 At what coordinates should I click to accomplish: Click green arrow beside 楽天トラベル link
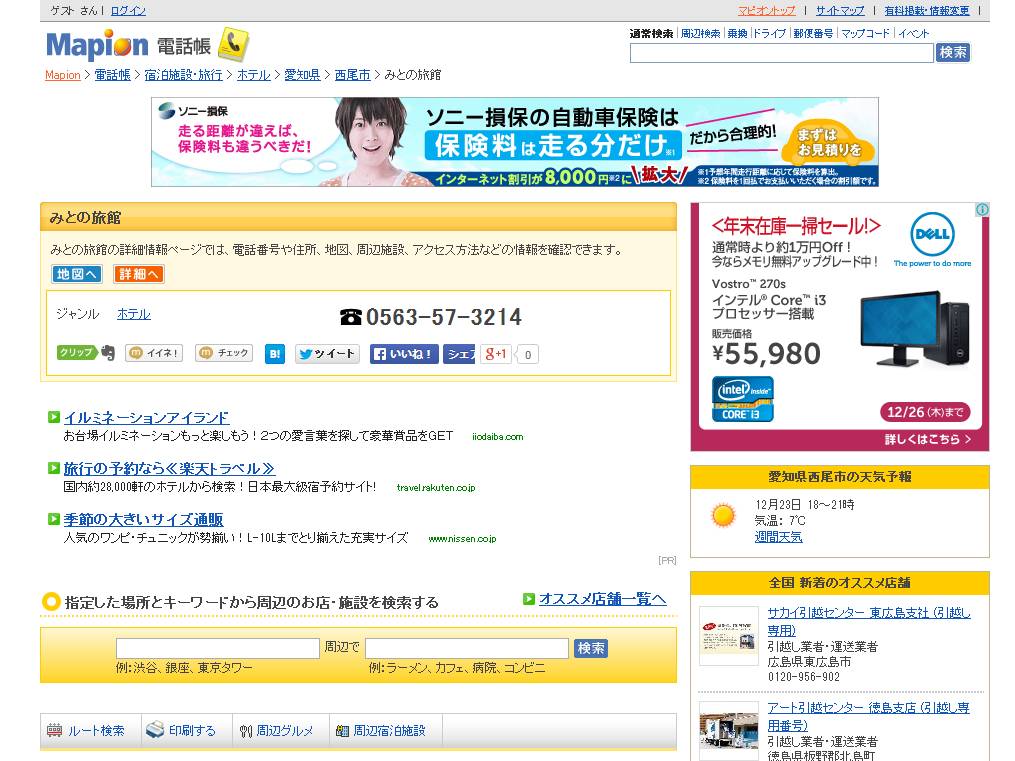[x=54, y=468]
